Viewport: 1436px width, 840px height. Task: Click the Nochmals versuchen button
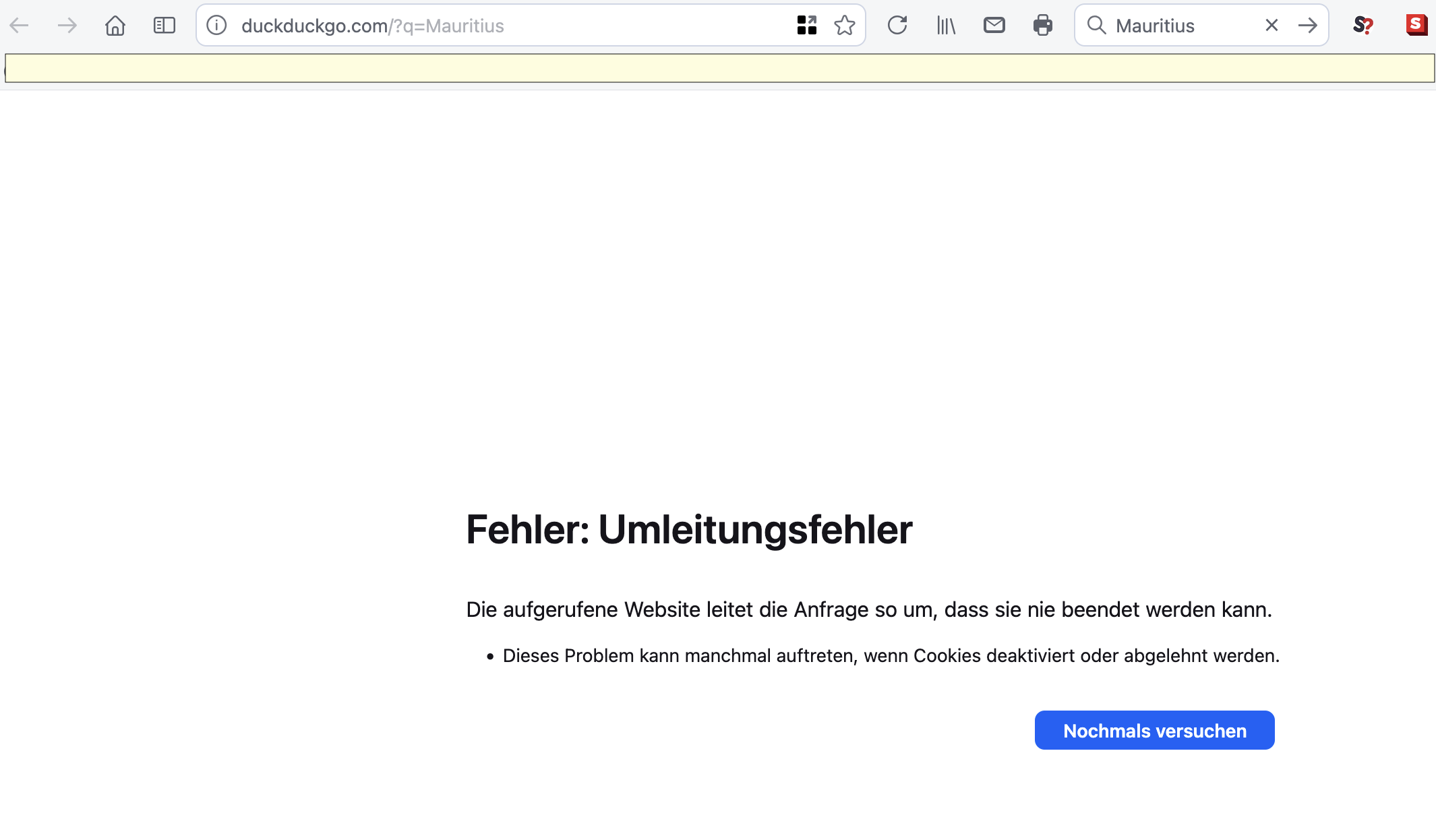coord(1154,730)
